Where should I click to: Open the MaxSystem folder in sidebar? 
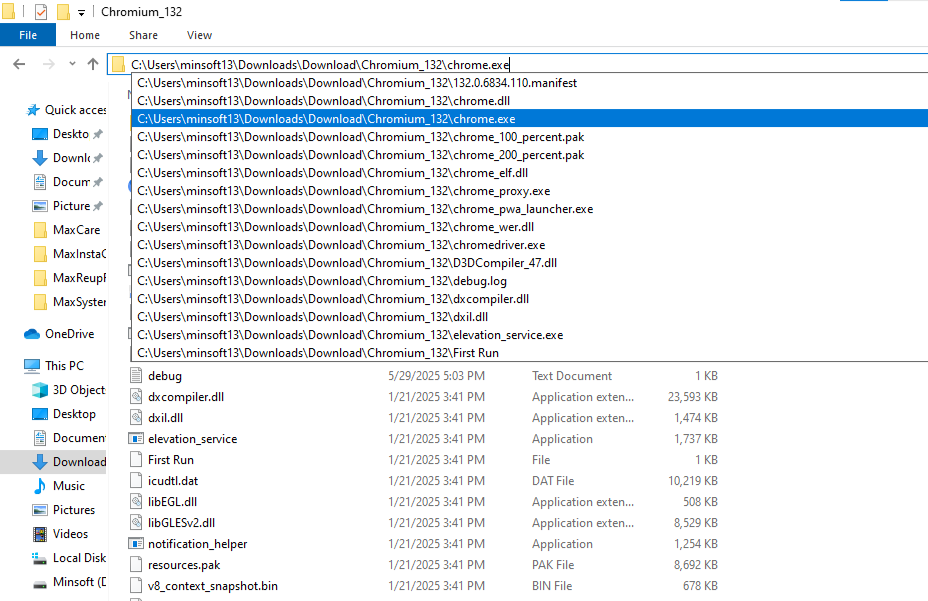click(68, 302)
